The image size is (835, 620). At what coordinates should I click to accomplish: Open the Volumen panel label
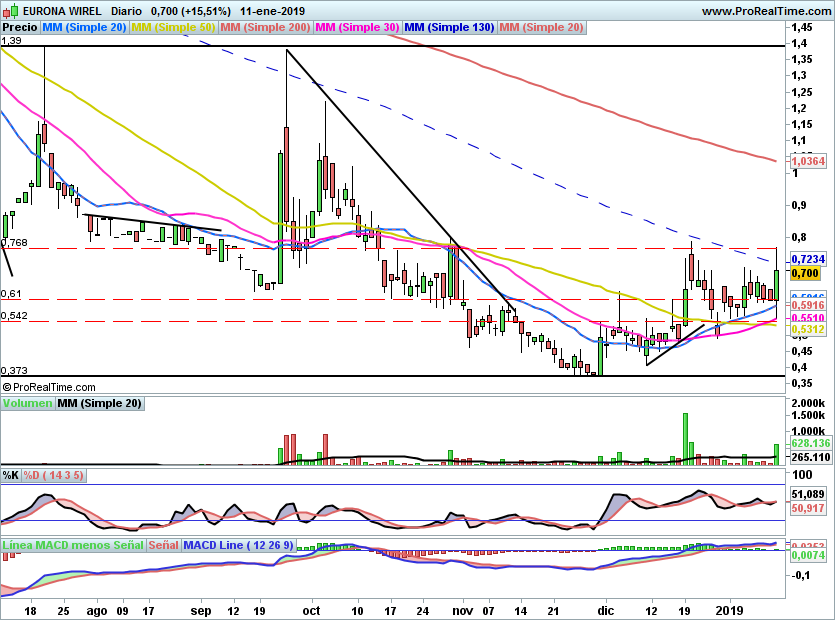tap(28, 403)
